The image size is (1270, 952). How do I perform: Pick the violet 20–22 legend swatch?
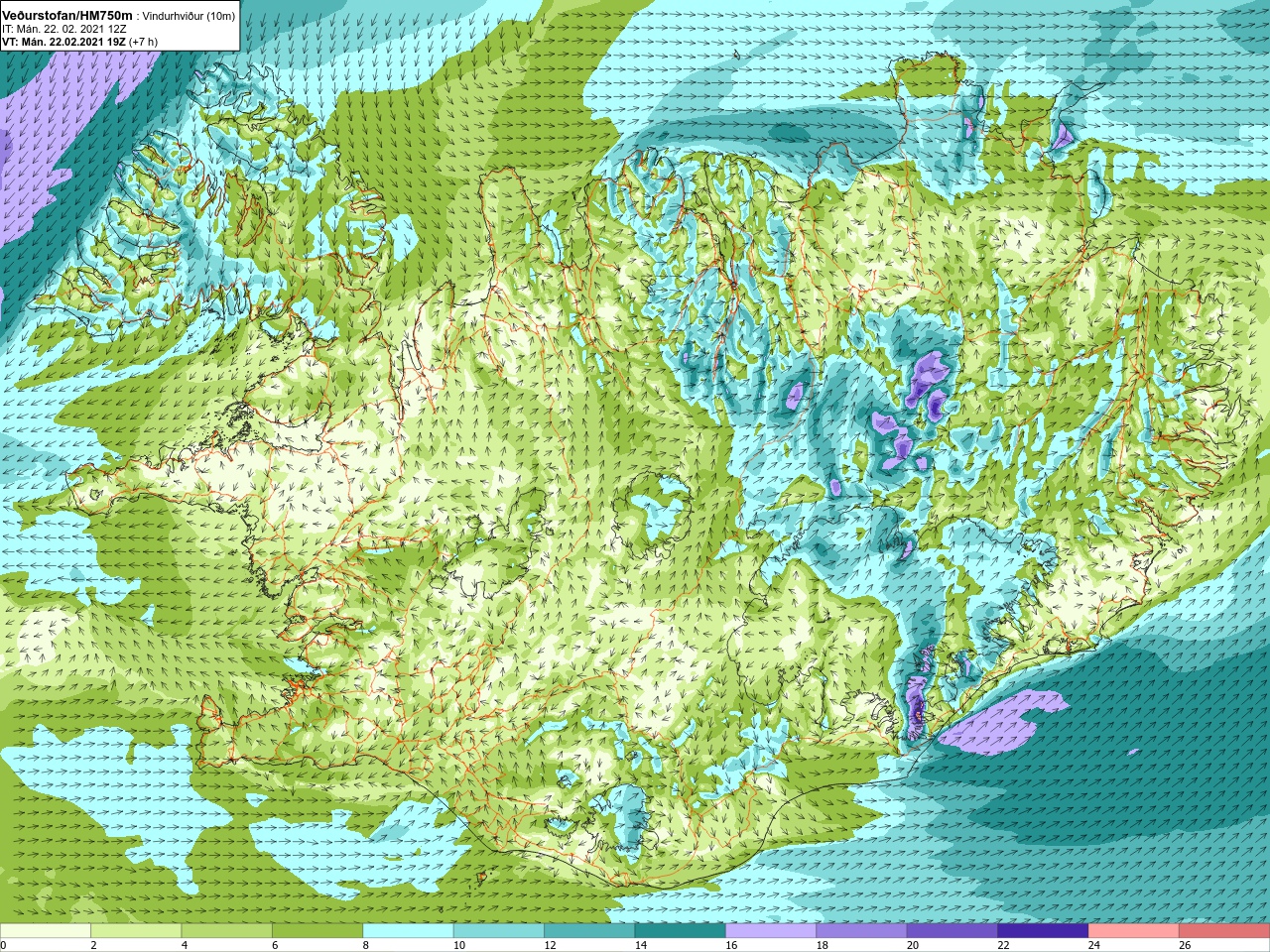952,931
